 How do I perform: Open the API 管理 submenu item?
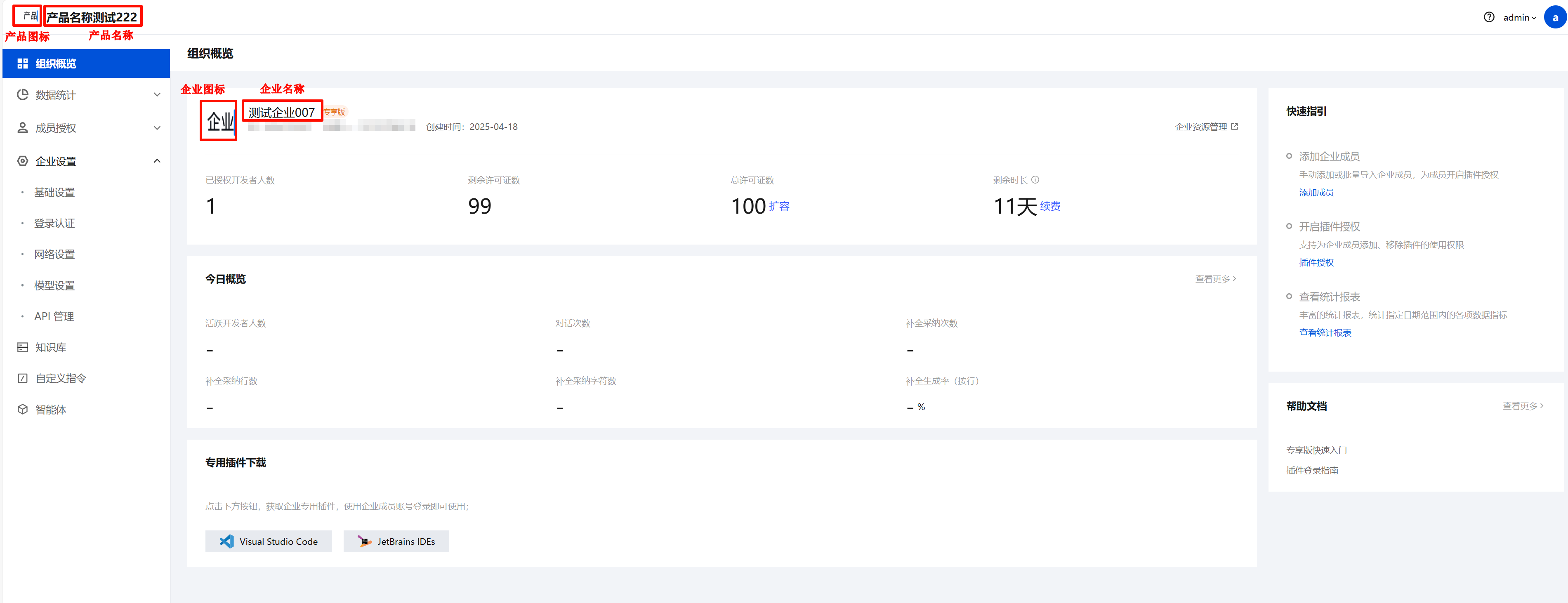[x=54, y=316]
